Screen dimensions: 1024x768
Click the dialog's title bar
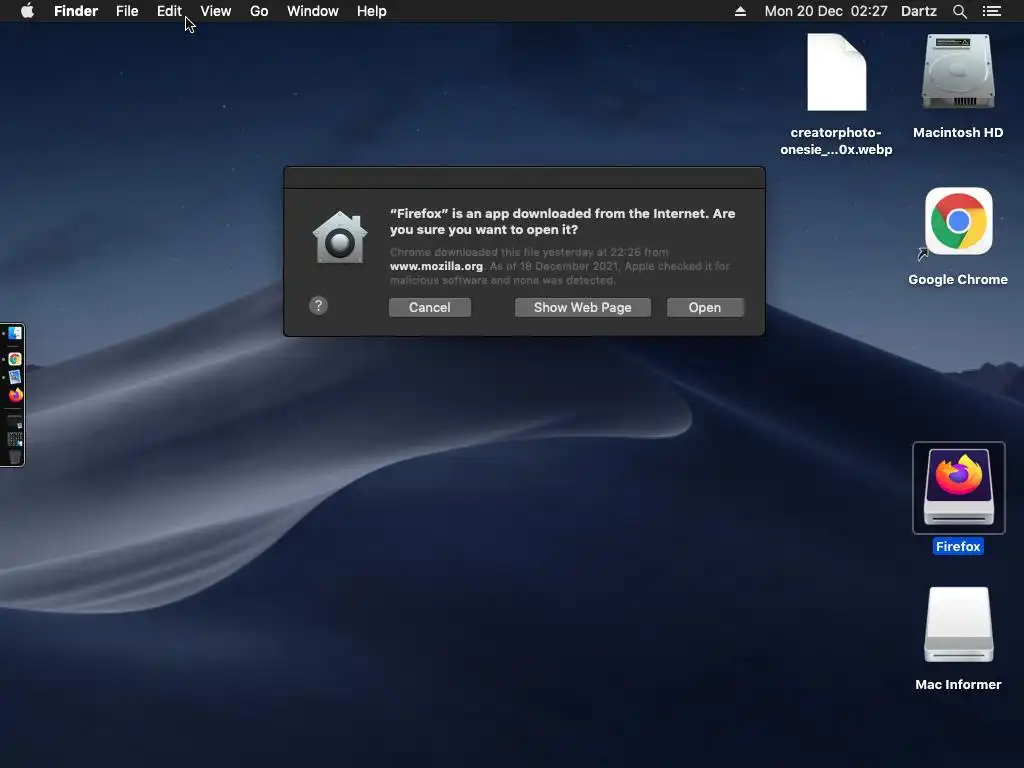[524, 178]
